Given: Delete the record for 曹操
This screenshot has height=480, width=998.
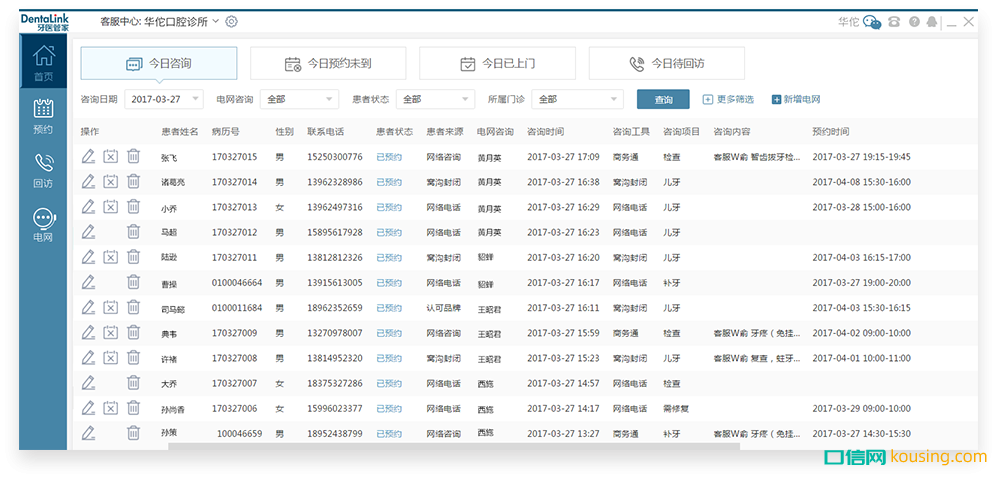Looking at the screenshot, I should 133,282.
